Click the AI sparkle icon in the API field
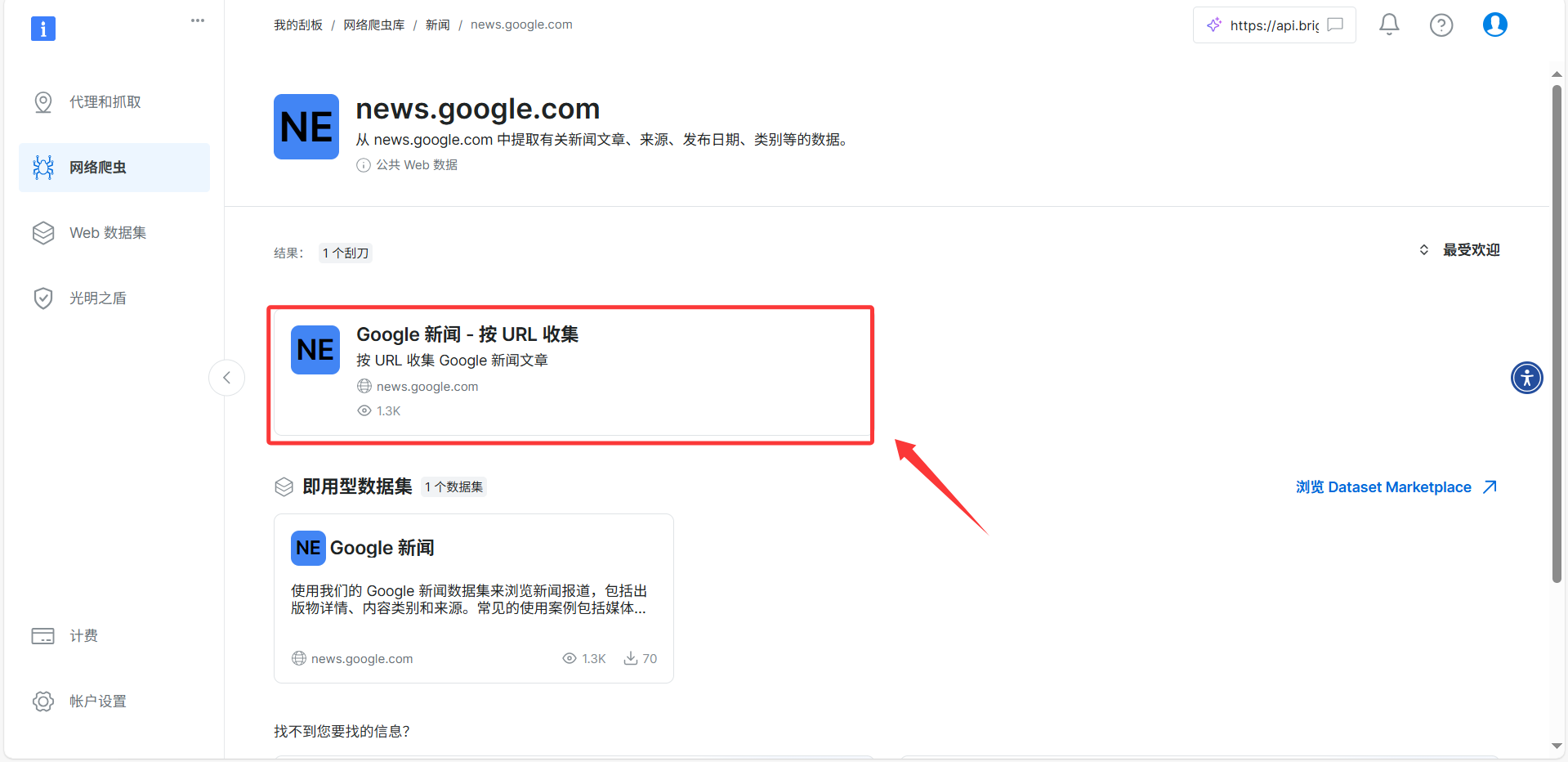The width and height of the screenshot is (1568, 762). click(1214, 25)
